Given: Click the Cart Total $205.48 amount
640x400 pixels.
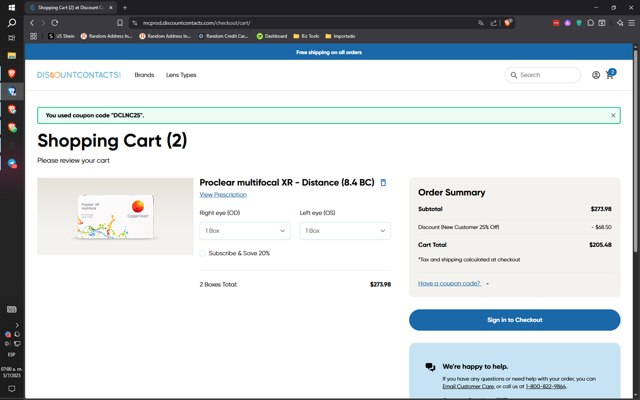Looking at the screenshot, I should tap(600, 245).
